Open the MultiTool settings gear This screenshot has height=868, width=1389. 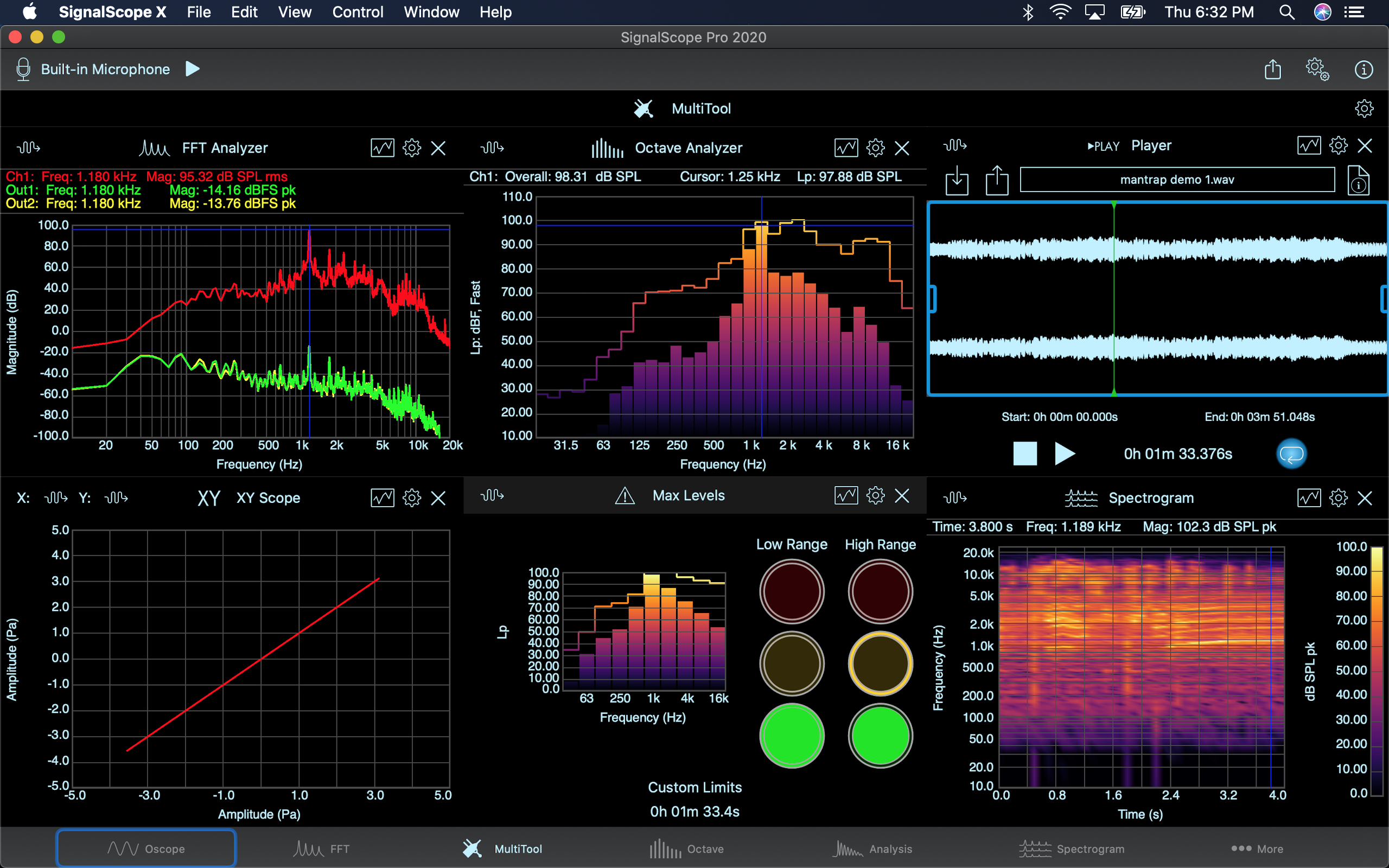(x=1363, y=108)
